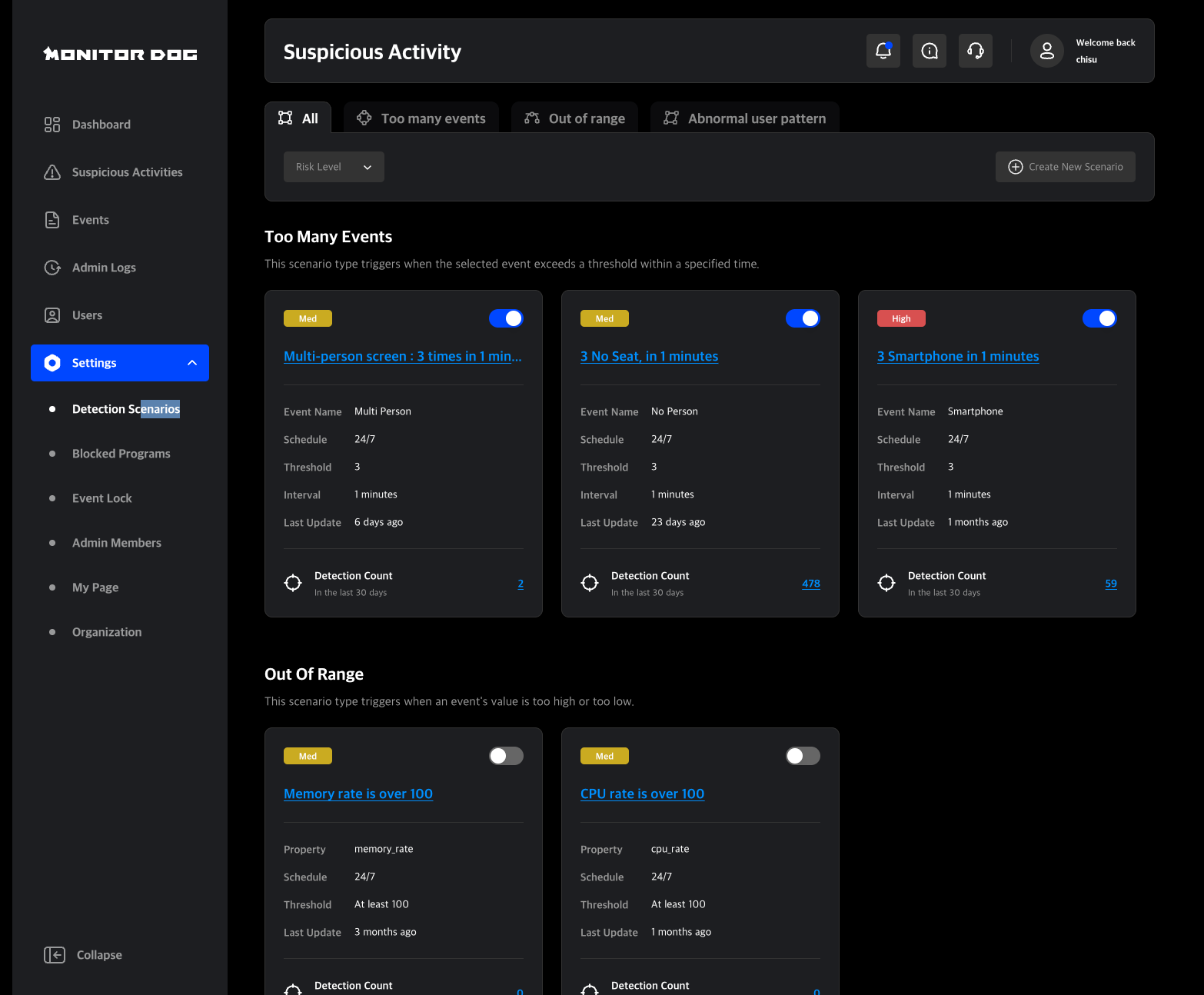
Task: Disable the Multi-person screen scenario toggle
Action: 506,318
